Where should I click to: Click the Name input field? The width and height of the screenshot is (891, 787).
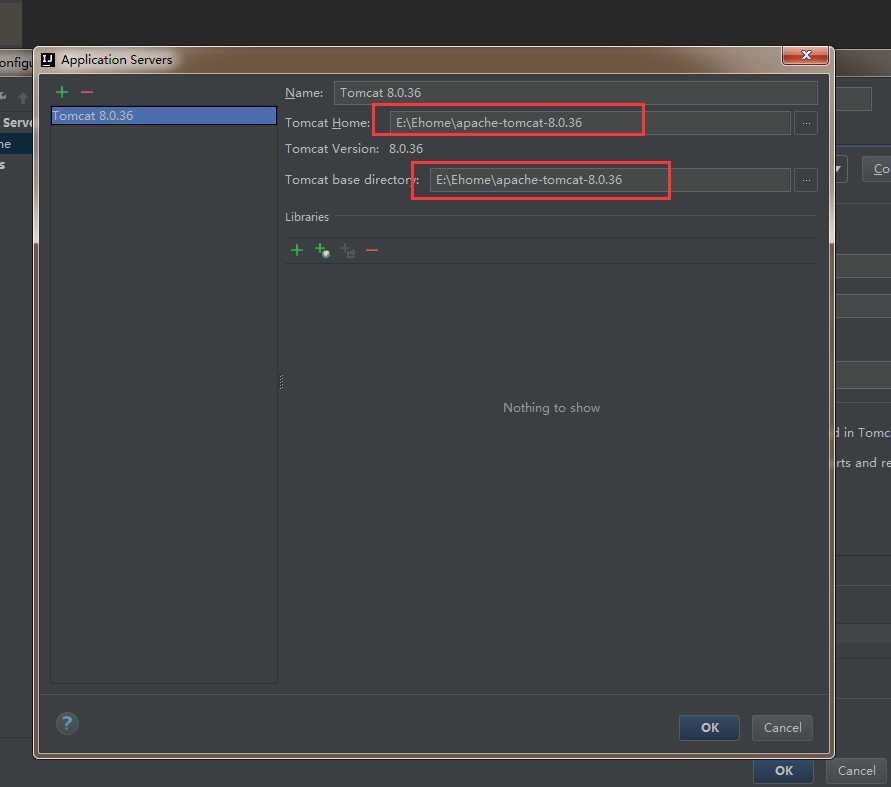click(x=576, y=93)
